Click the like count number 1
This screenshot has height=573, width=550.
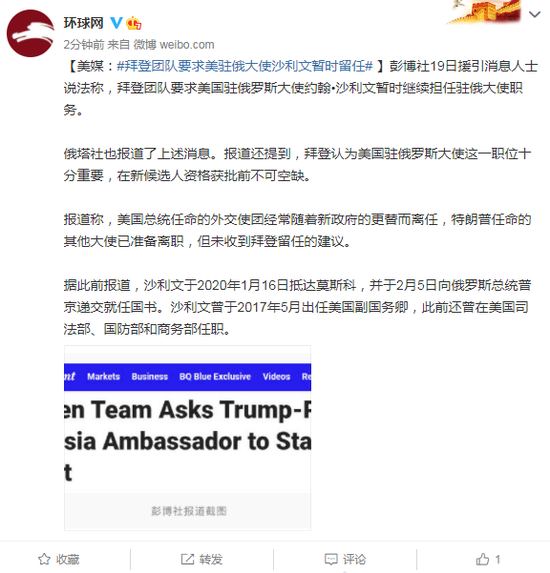point(497,559)
